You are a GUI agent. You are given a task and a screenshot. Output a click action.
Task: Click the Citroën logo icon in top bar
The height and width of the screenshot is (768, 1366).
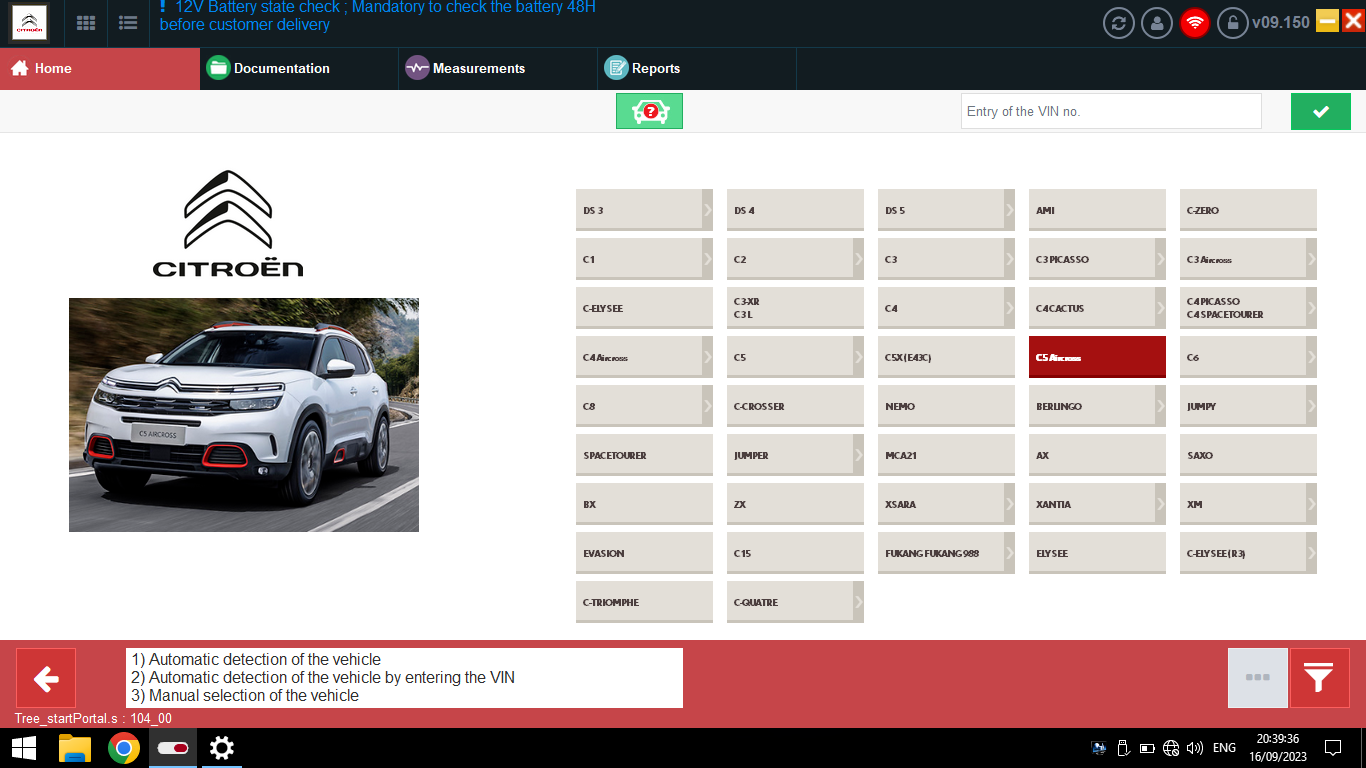[x=30, y=22]
